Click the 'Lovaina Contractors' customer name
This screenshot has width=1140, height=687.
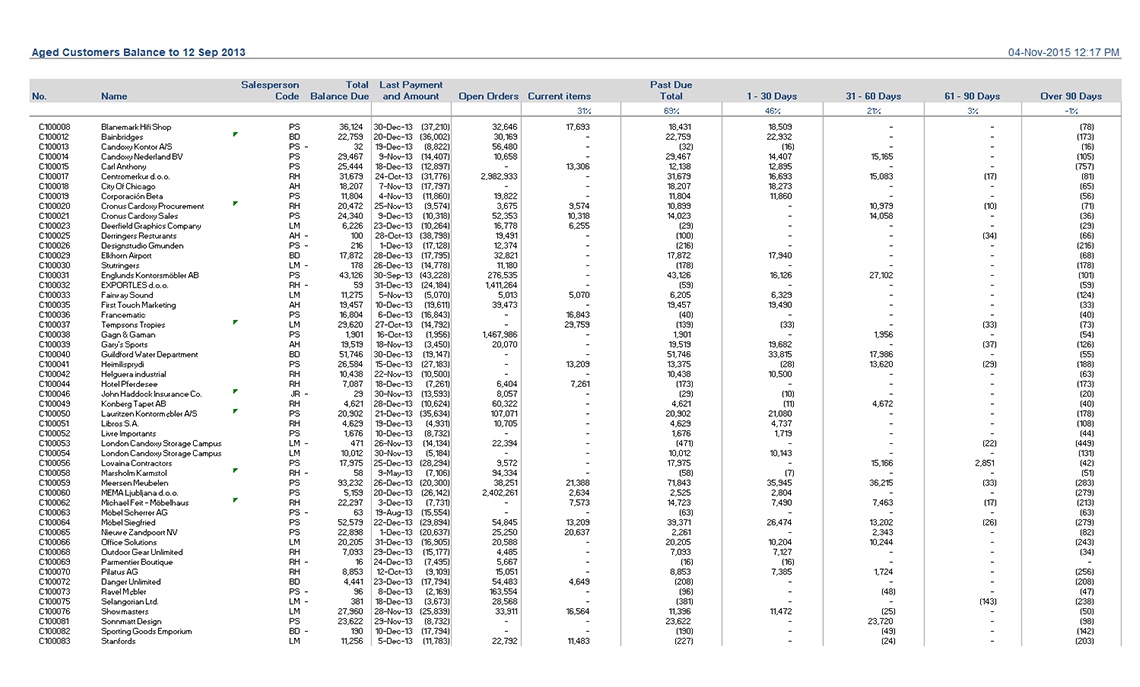pyautogui.click(x=136, y=463)
